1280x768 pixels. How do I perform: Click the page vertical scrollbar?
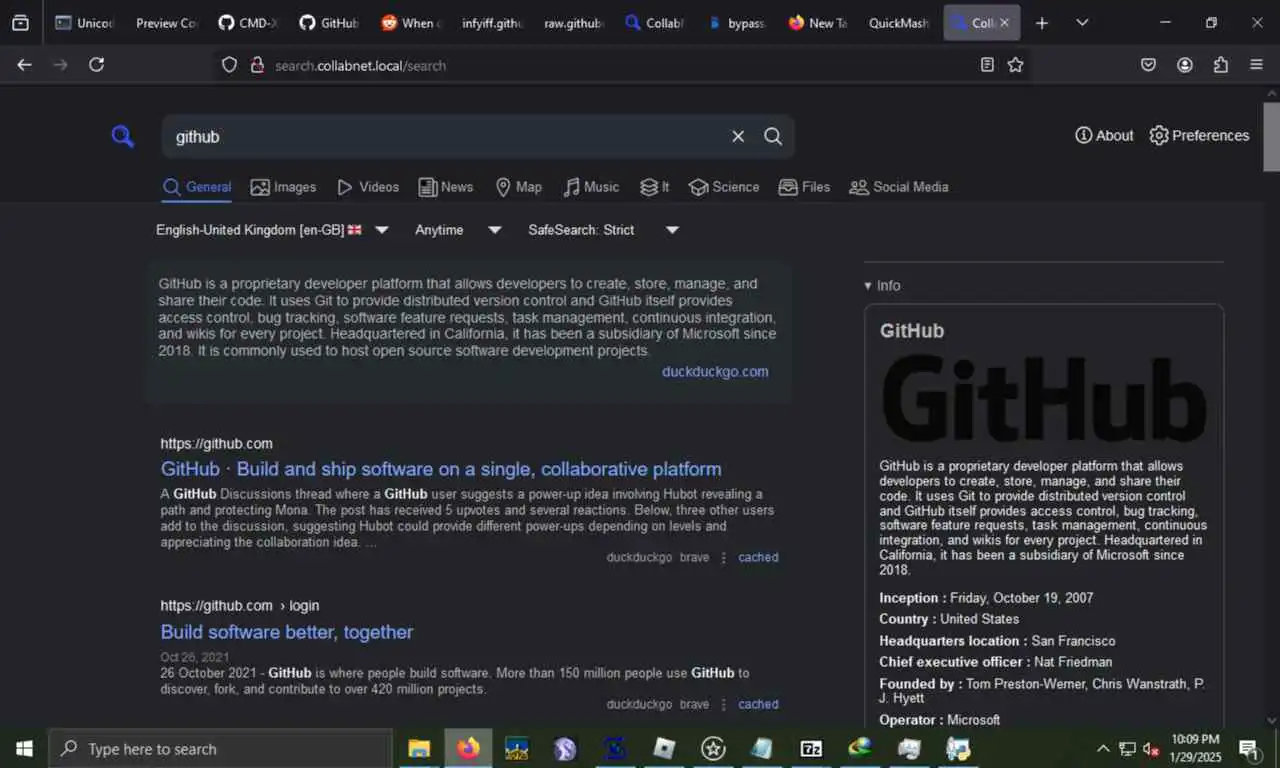click(1271, 135)
